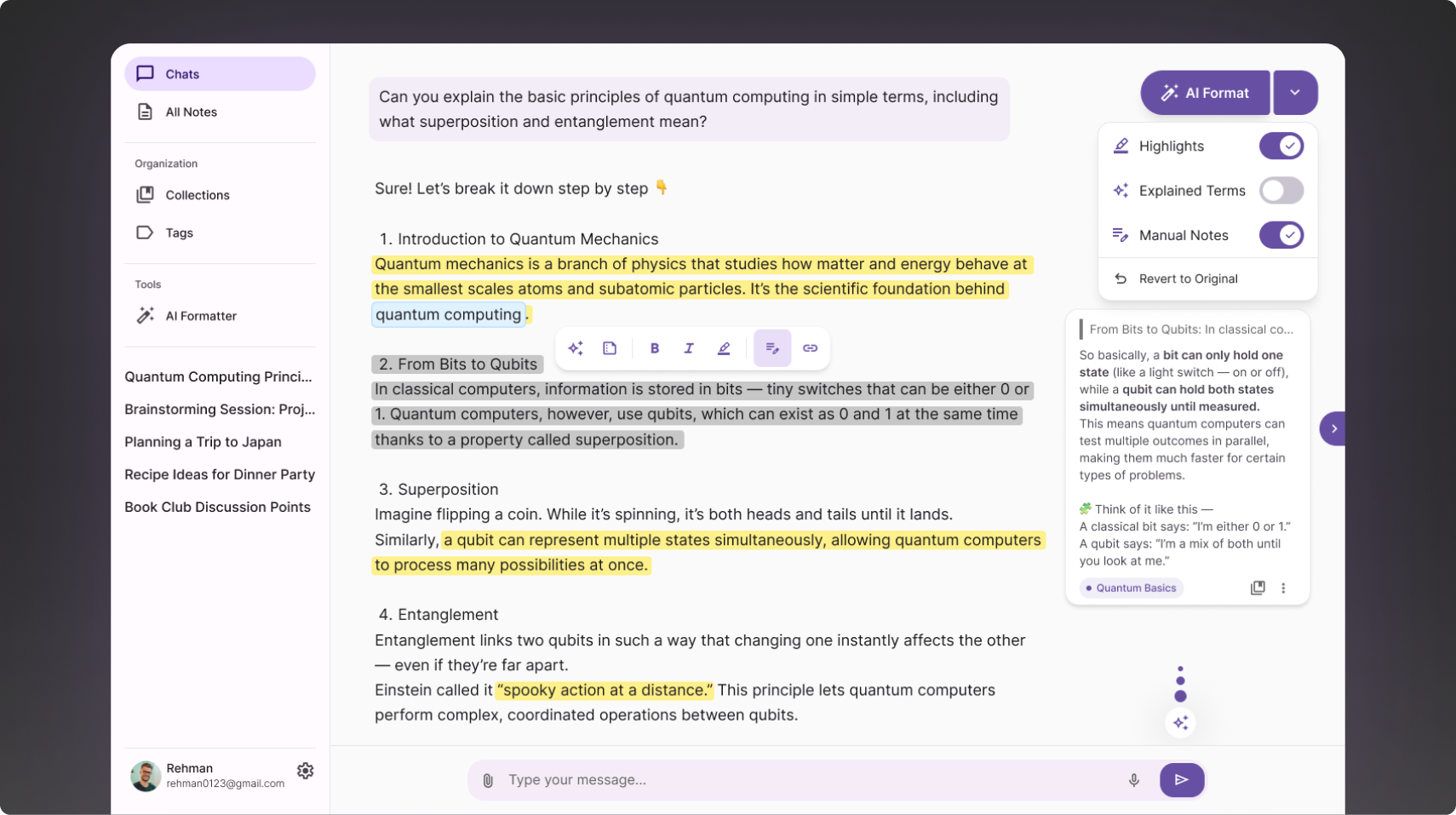Image resolution: width=1456 pixels, height=815 pixels.
Task: Open Quantum Computing Princi... chat
Action: [x=219, y=376]
